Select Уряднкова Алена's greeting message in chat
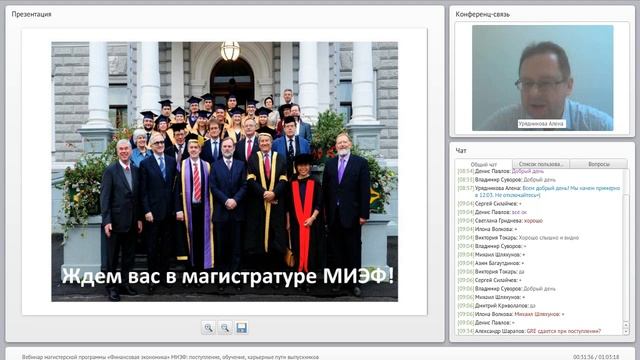The image size is (640, 360). click(539, 191)
